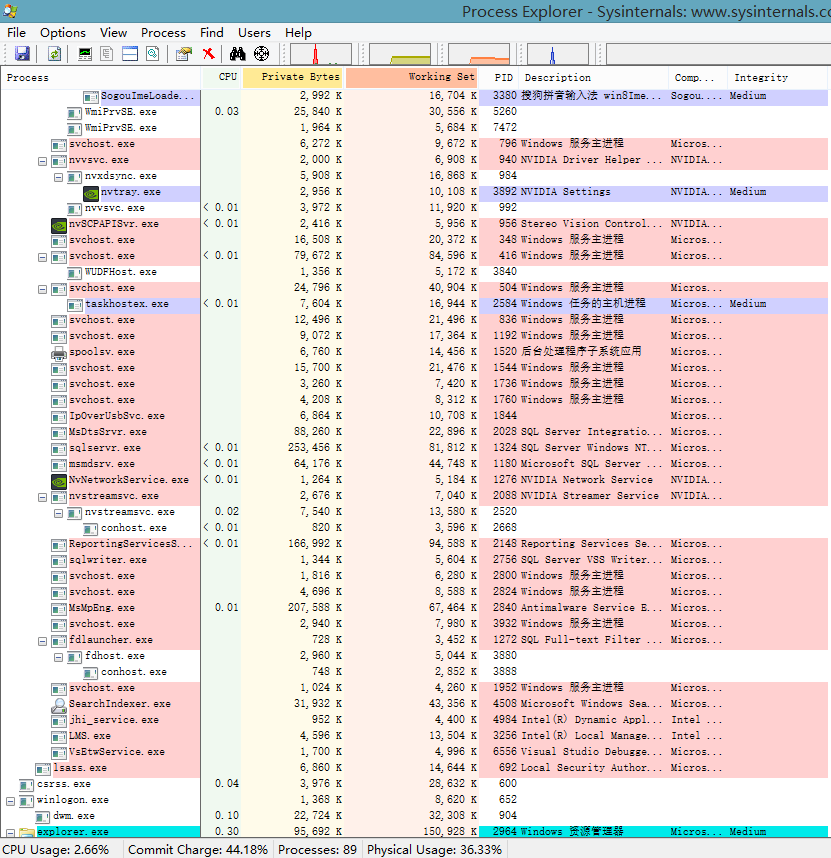This screenshot has height=858, width=831.
Task: Click the Kill Process red X icon
Action: 208,53
